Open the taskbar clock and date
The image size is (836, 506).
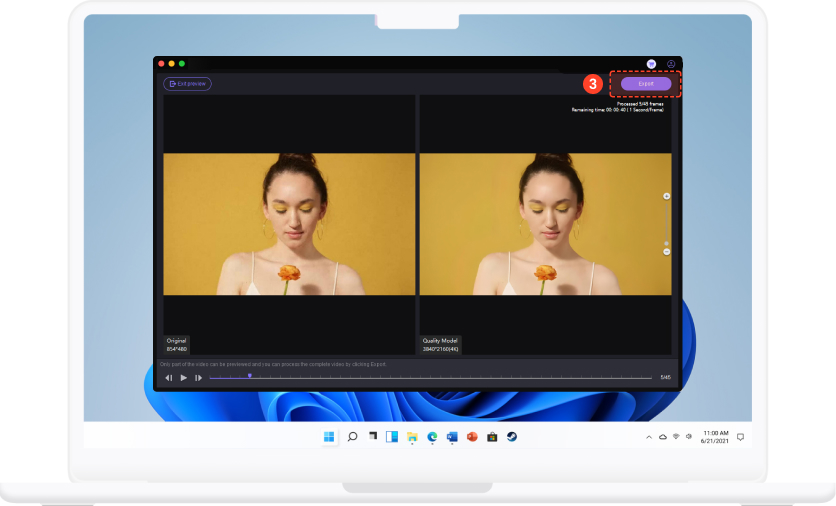click(x=716, y=437)
